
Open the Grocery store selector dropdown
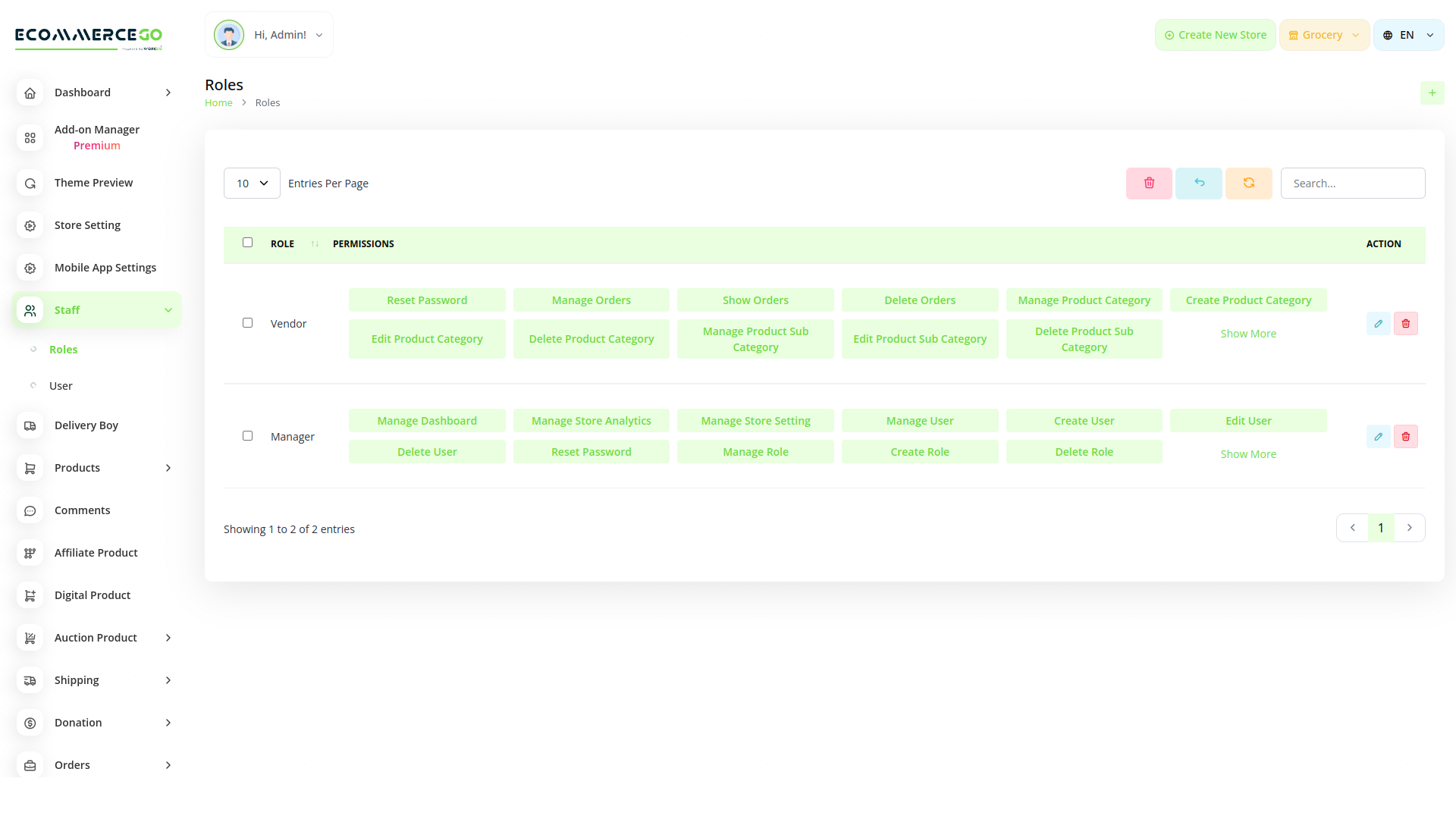pos(1324,34)
